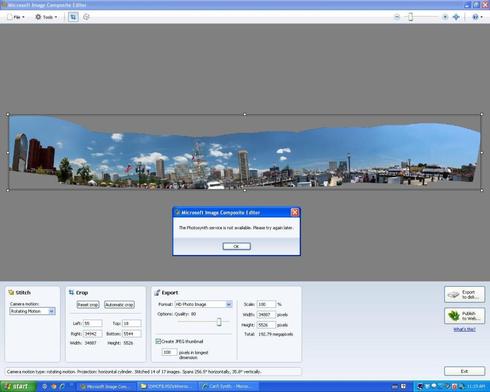Click the JPEG quality slider handle
This screenshot has width=490, height=392.
[219, 322]
